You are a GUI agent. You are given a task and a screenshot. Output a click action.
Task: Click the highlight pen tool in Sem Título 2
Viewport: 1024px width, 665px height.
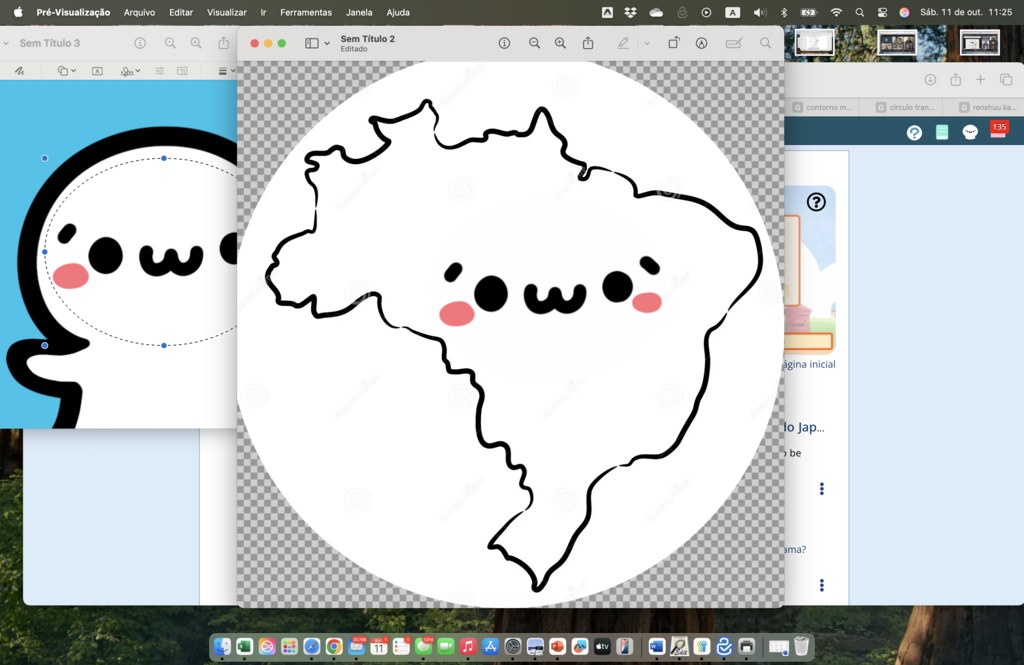pos(623,43)
